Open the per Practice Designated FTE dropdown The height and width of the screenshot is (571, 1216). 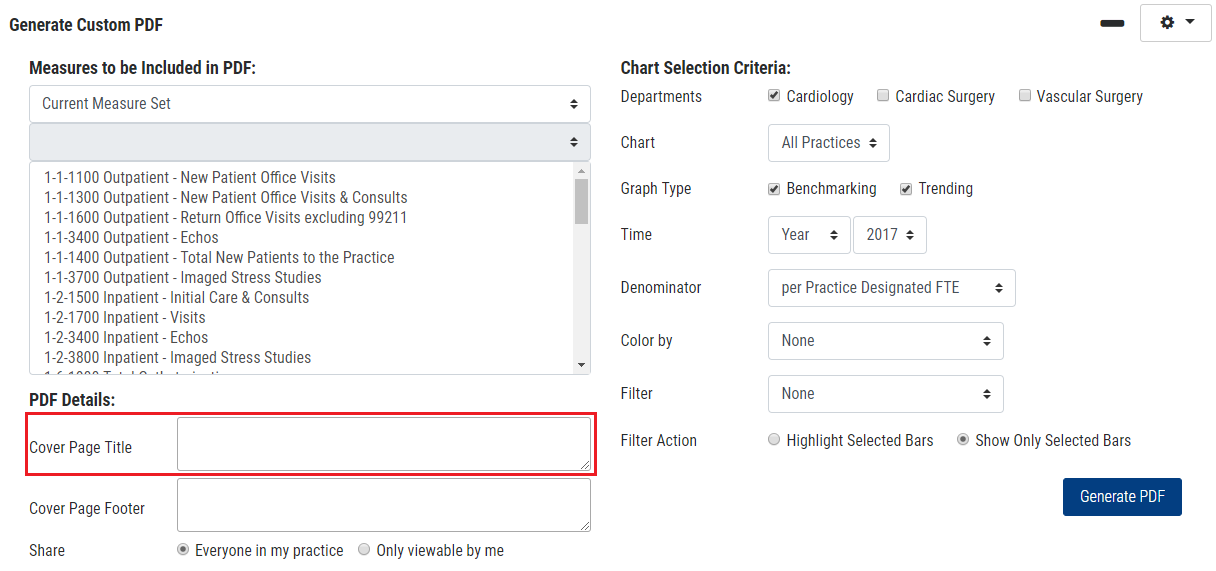pos(891,287)
